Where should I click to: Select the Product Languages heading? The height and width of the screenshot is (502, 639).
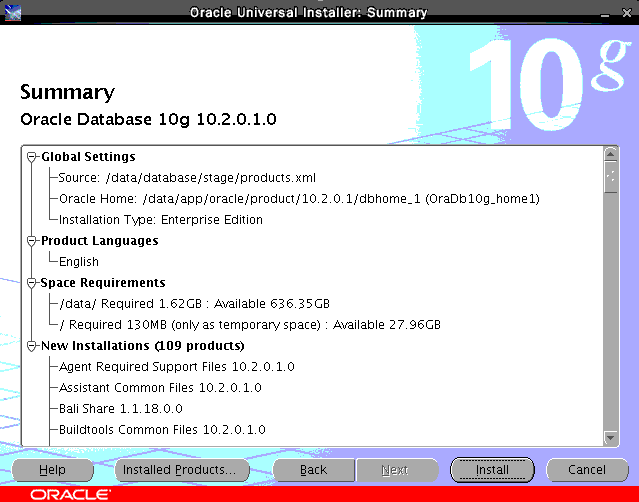tap(100, 241)
